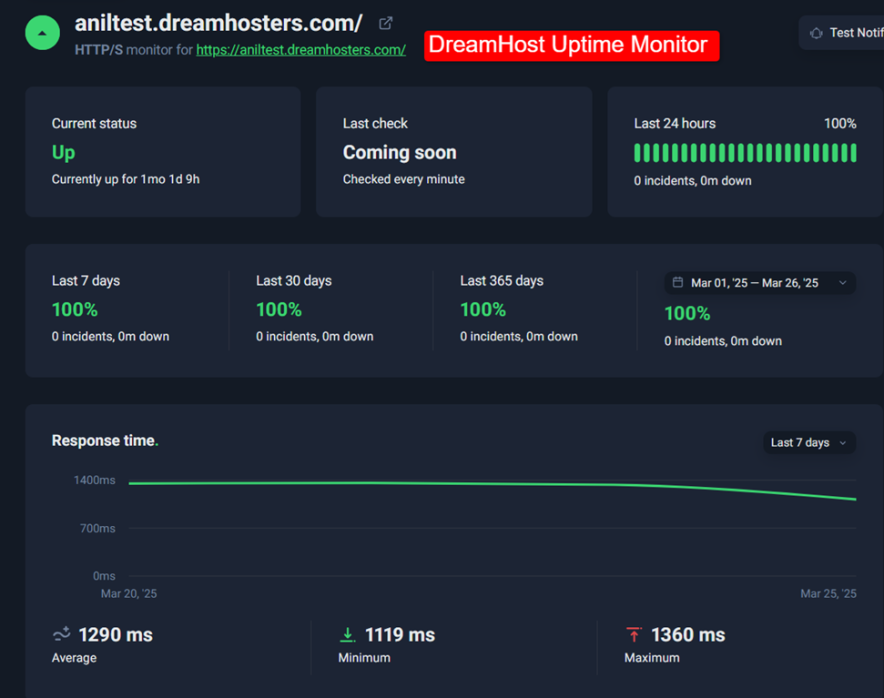Click the 100% value under Last 7 days
Viewport: 884px width, 698px height.
tap(74, 310)
